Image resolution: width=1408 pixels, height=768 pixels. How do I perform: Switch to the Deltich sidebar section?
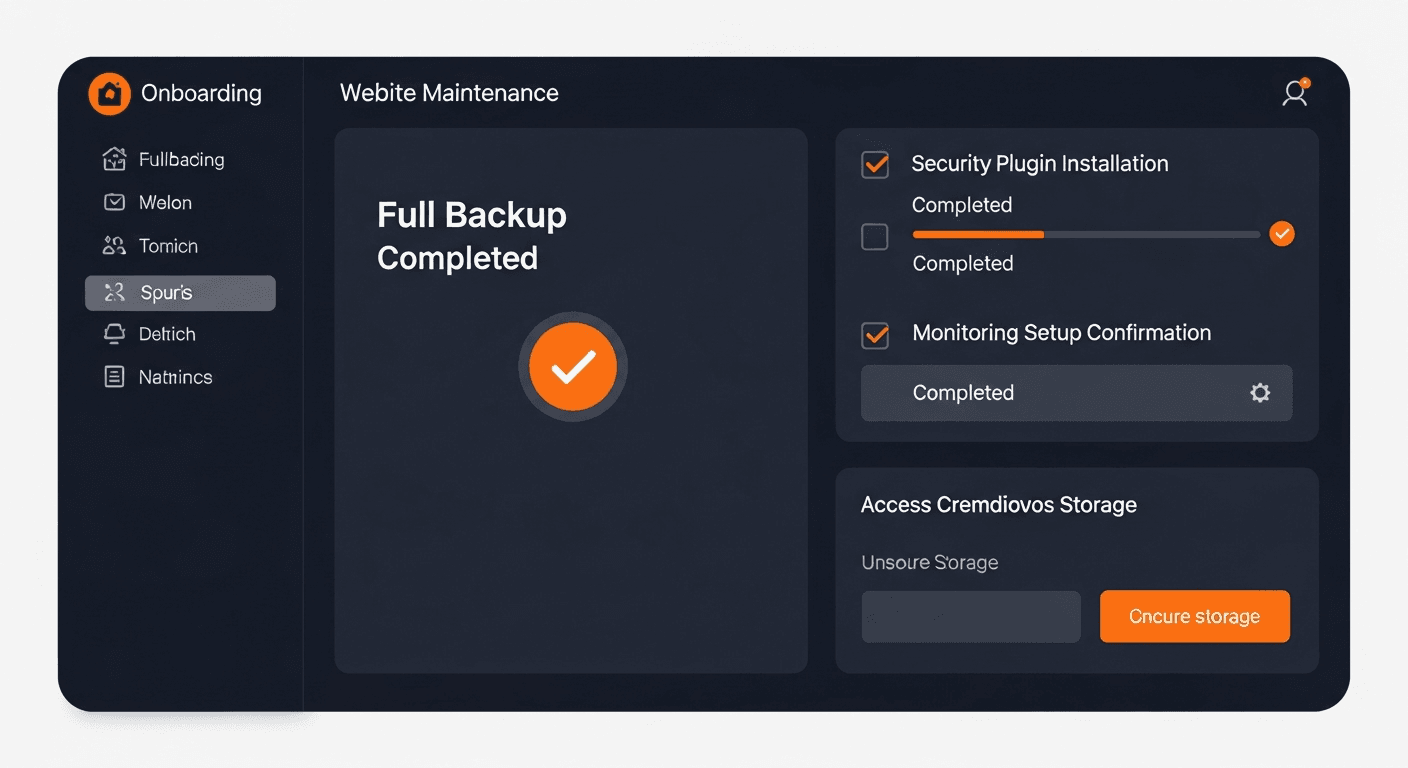(166, 333)
